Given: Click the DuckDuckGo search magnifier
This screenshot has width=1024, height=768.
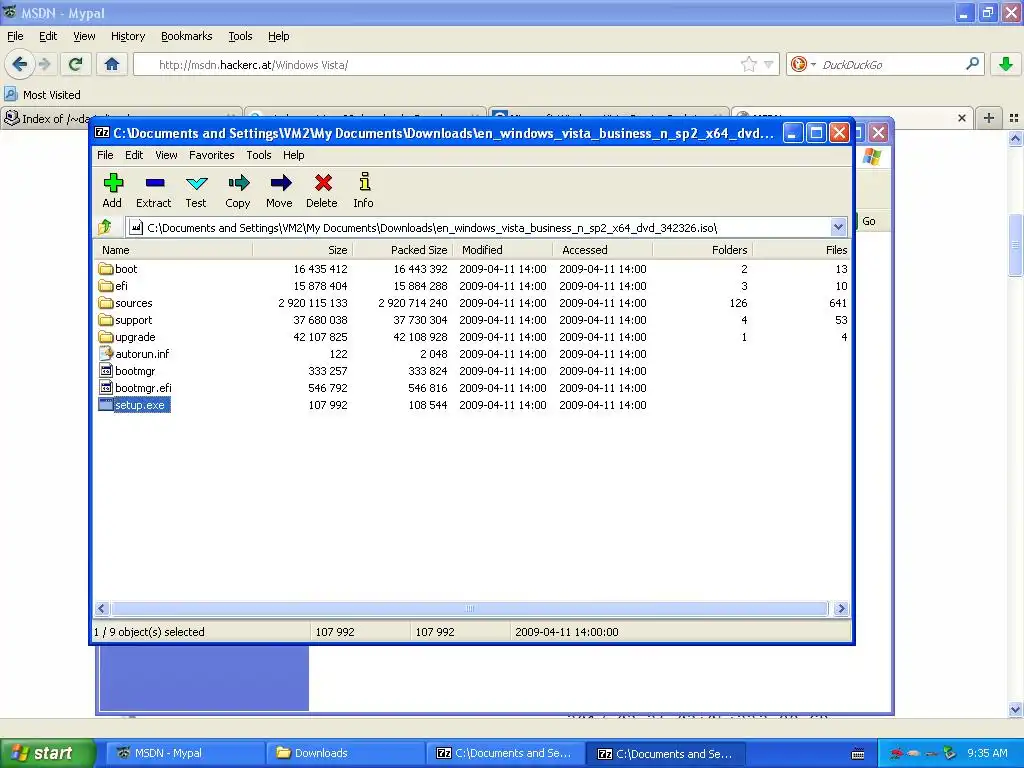Looking at the screenshot, I should pos(972,64).
